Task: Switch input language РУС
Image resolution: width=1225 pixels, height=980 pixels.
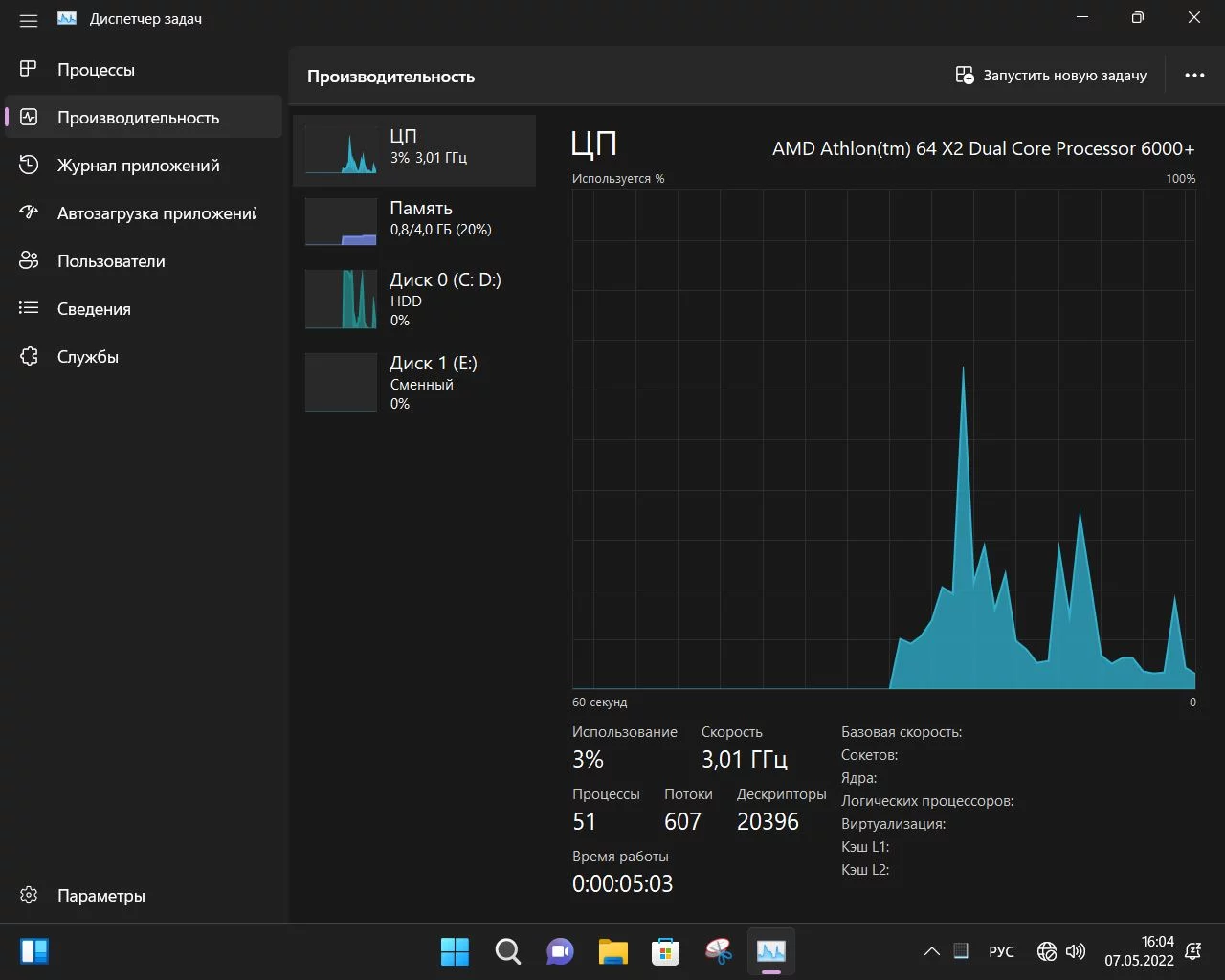Action: 1001,951
